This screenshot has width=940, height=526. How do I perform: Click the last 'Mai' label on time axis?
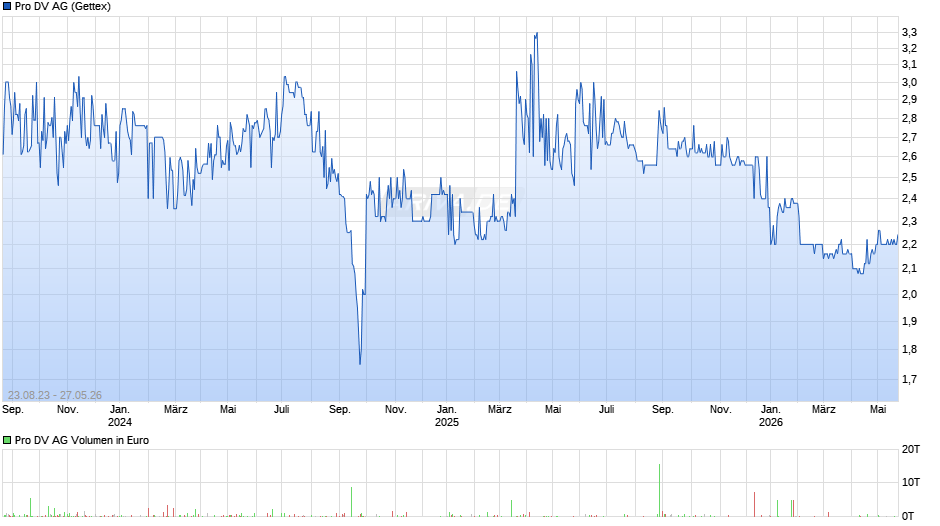pyautogui.click(x=878, y=410)
